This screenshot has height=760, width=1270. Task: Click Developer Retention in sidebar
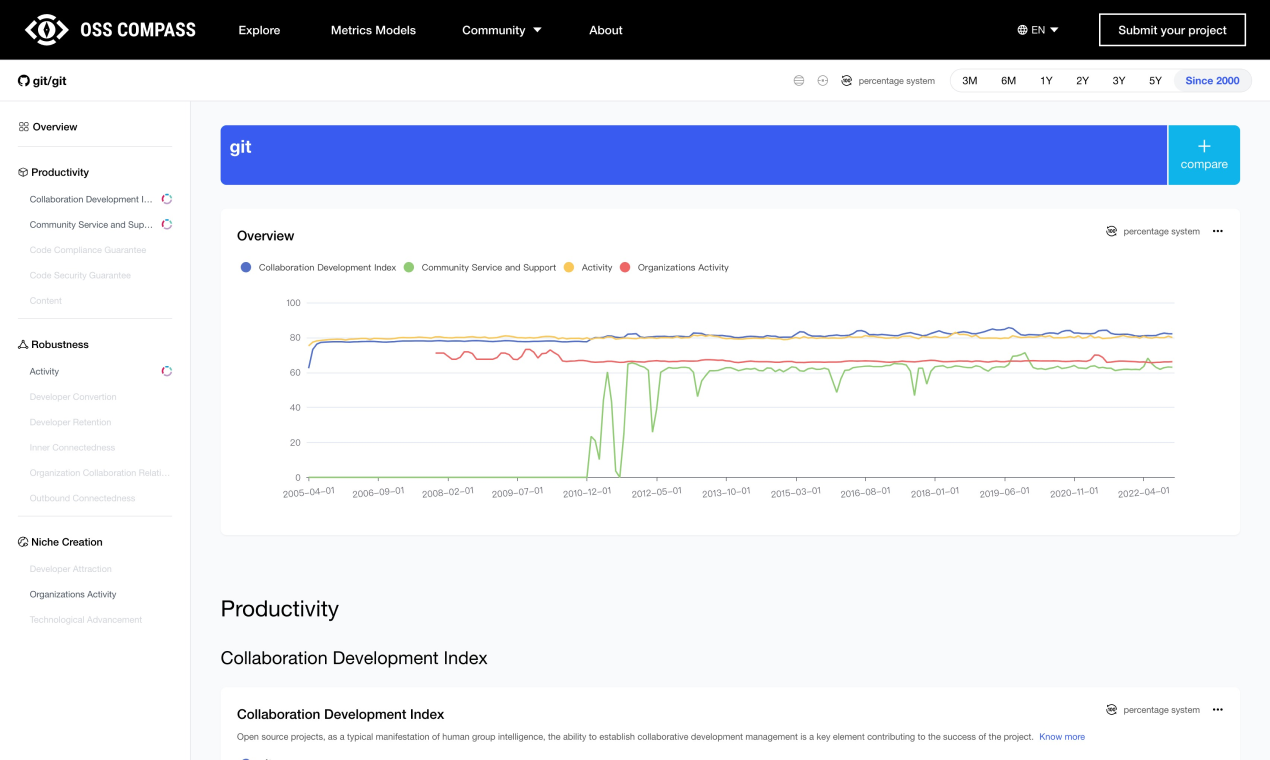tap(70, 422)
